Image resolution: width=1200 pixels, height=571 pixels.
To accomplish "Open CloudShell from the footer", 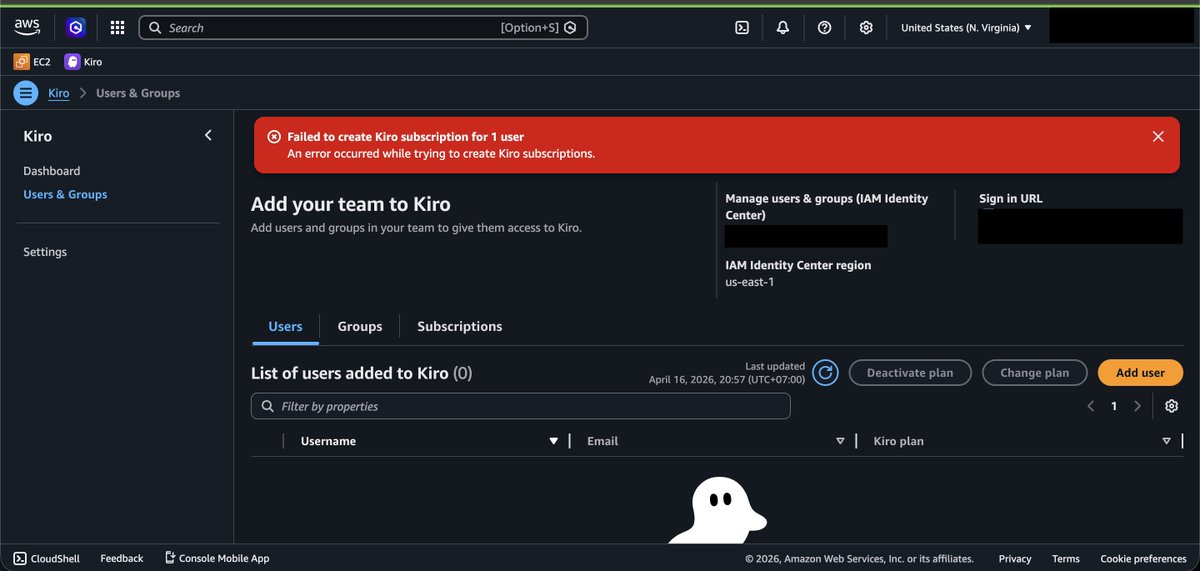I will [46, 558].
